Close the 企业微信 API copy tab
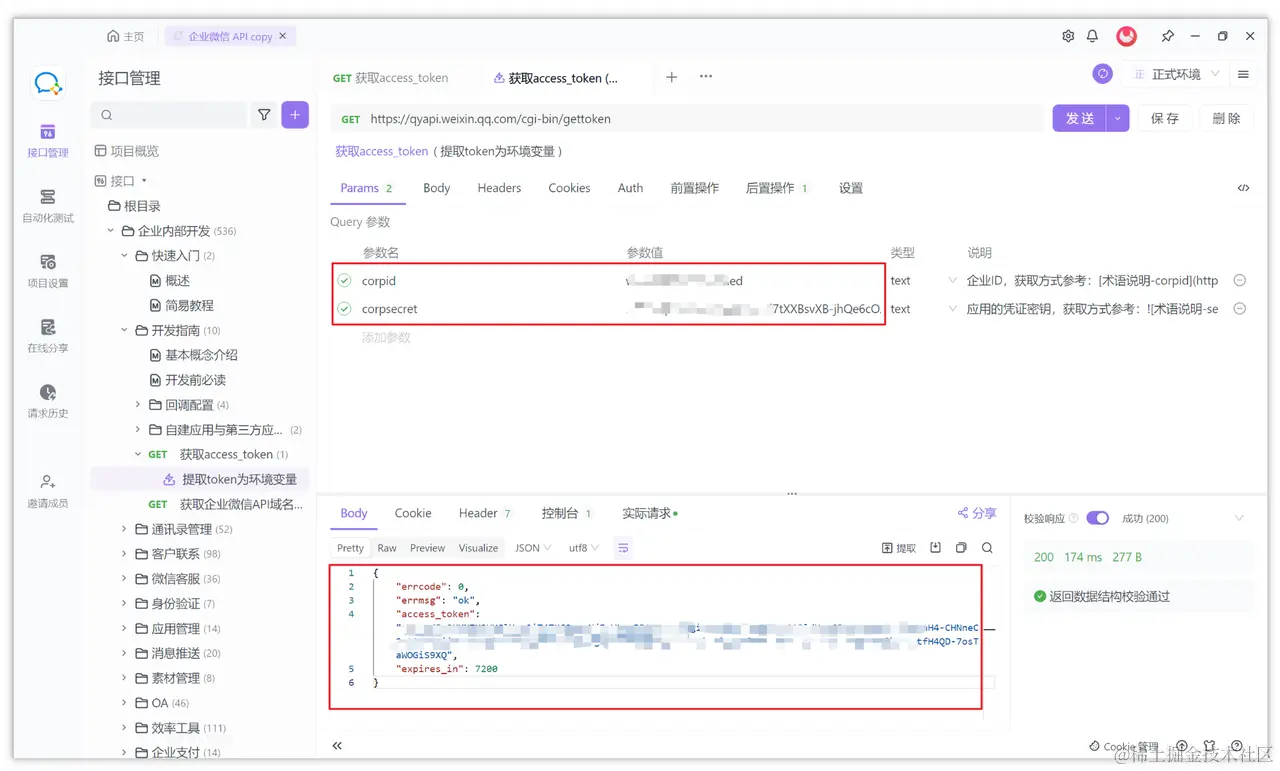1280x771 pixels. [283, 36]
